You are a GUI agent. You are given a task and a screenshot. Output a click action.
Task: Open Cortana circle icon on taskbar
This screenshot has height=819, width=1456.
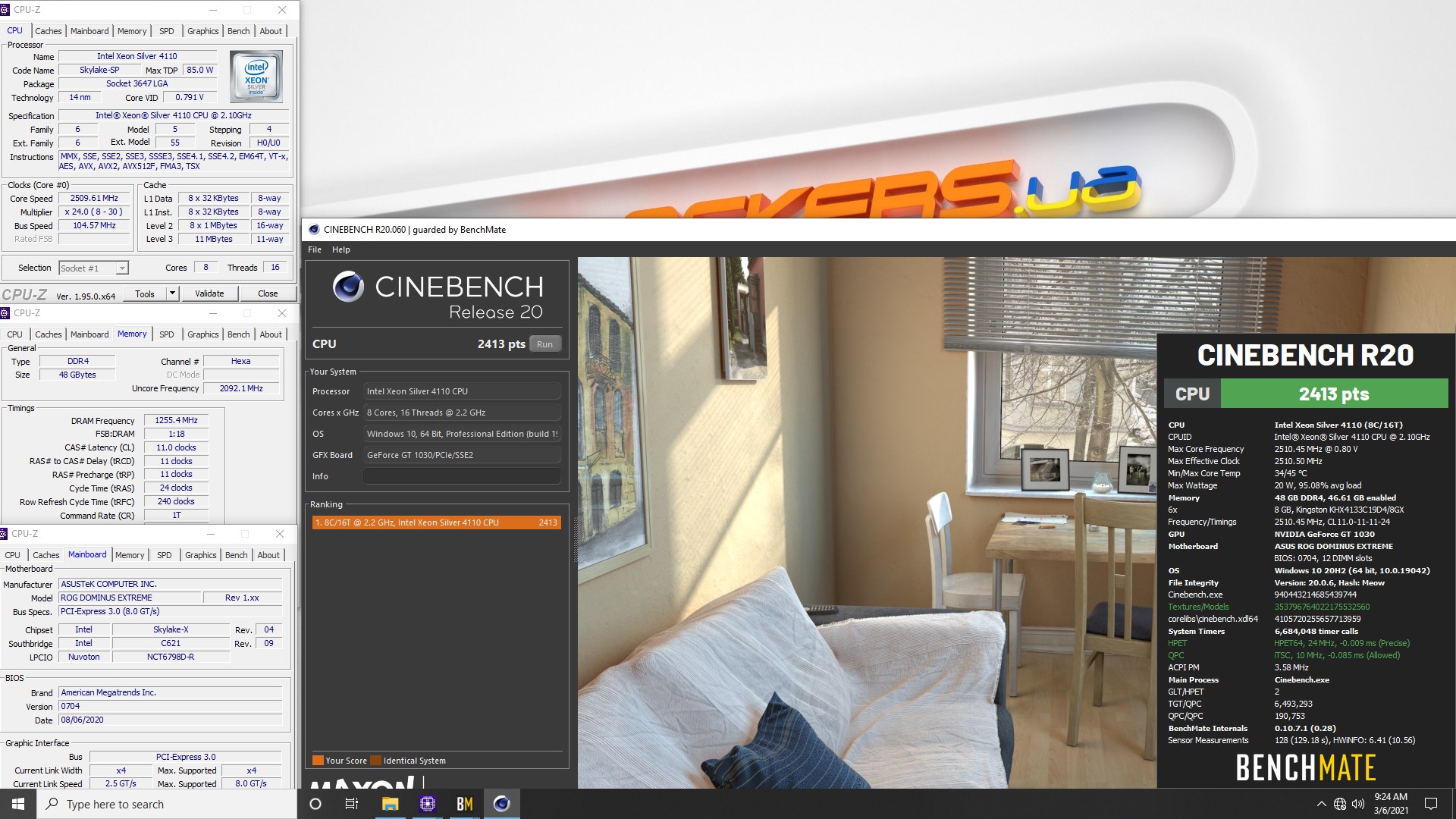[315, 804]
